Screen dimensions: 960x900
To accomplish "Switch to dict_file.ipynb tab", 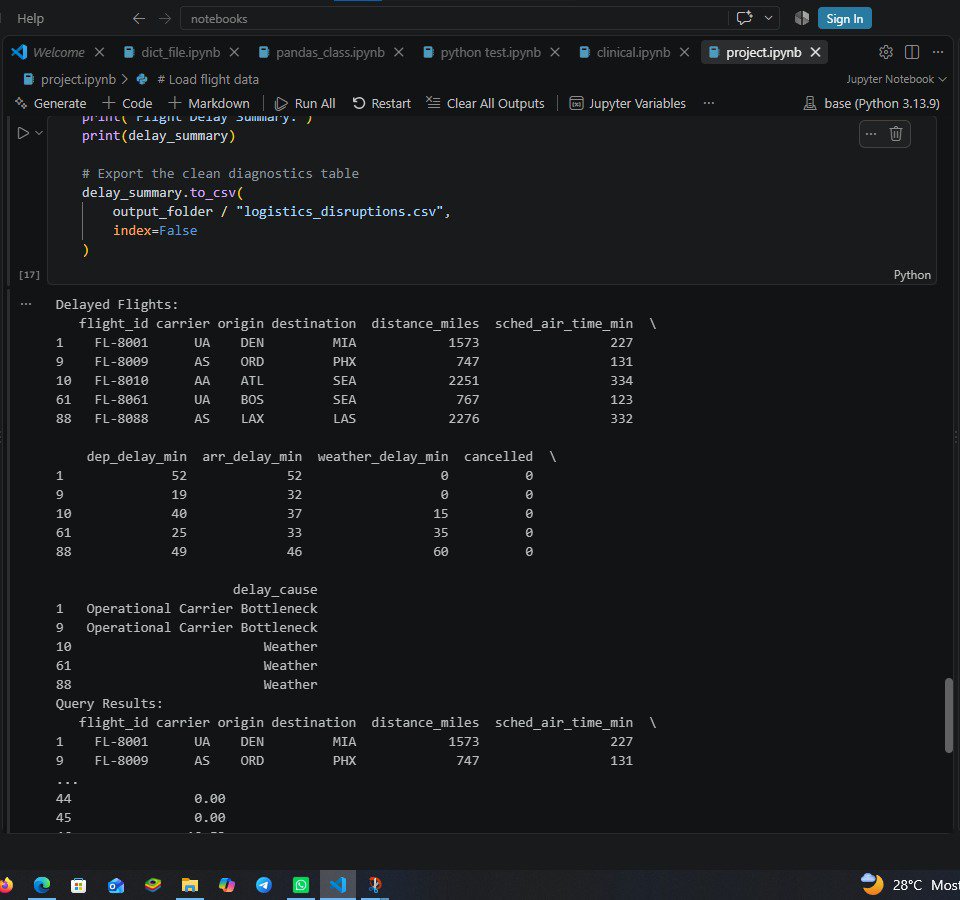I will (180, 53).
